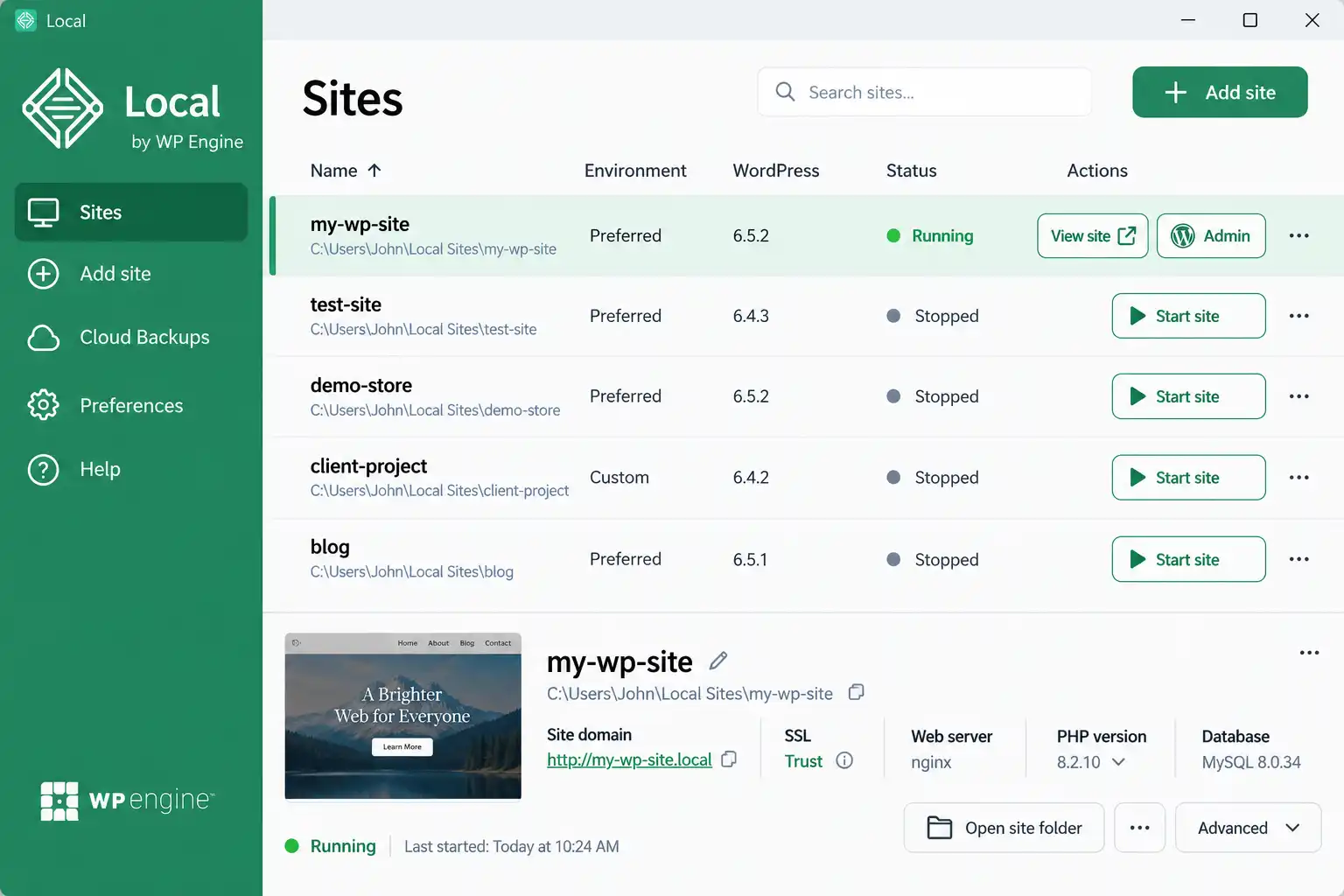Open more options for test-site row

tap(1299, 316)
